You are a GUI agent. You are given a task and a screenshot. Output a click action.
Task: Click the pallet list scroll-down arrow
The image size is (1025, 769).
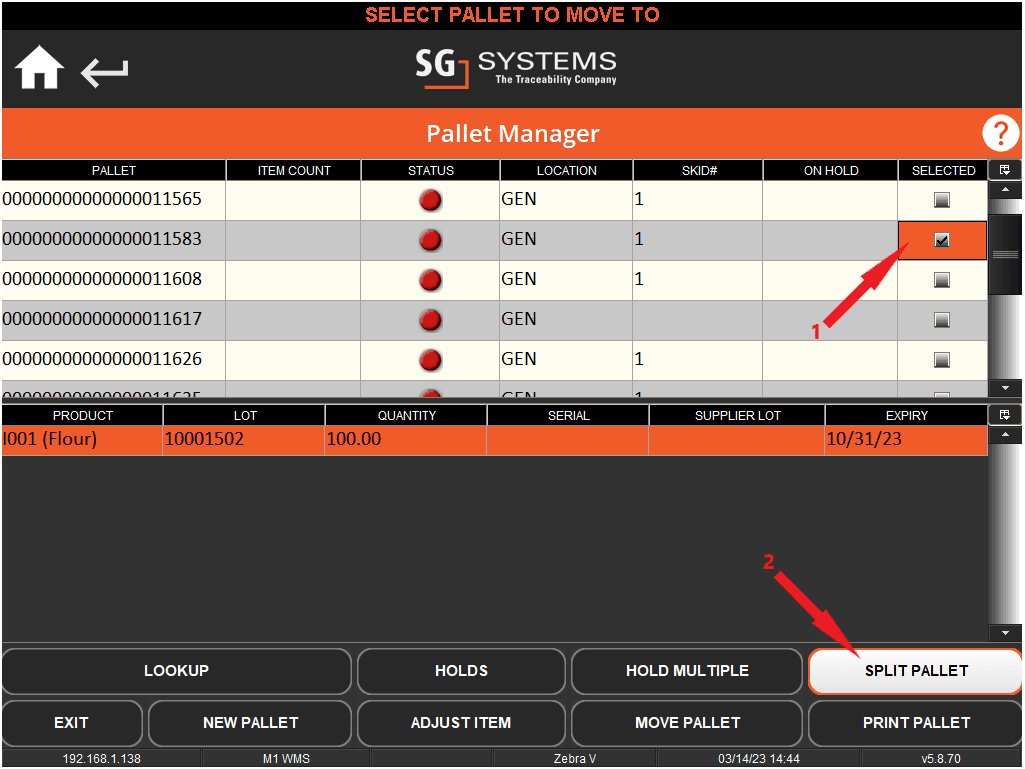[x=1004, y=388]
